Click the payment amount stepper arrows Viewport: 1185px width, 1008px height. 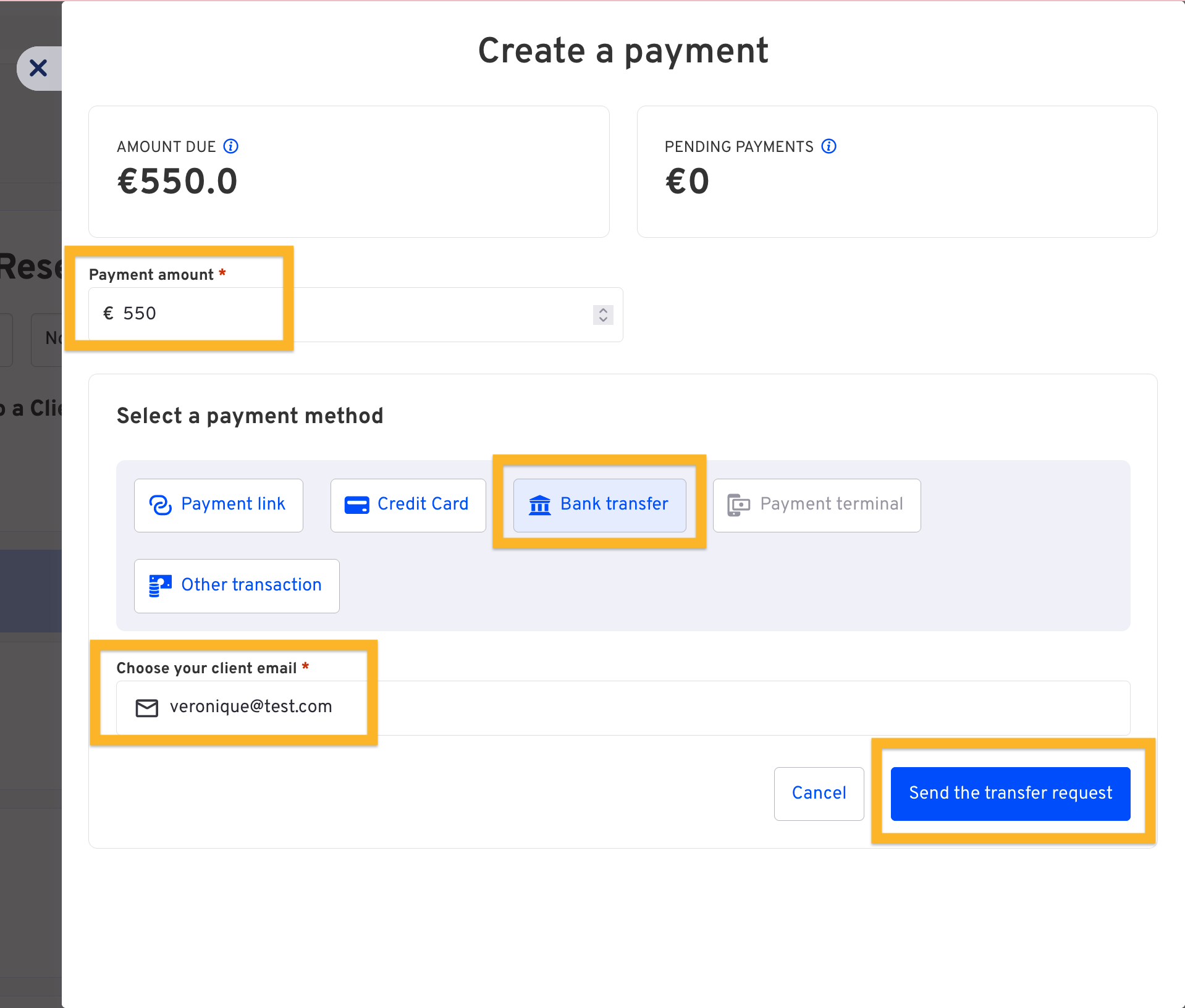[x=603, y=314]
